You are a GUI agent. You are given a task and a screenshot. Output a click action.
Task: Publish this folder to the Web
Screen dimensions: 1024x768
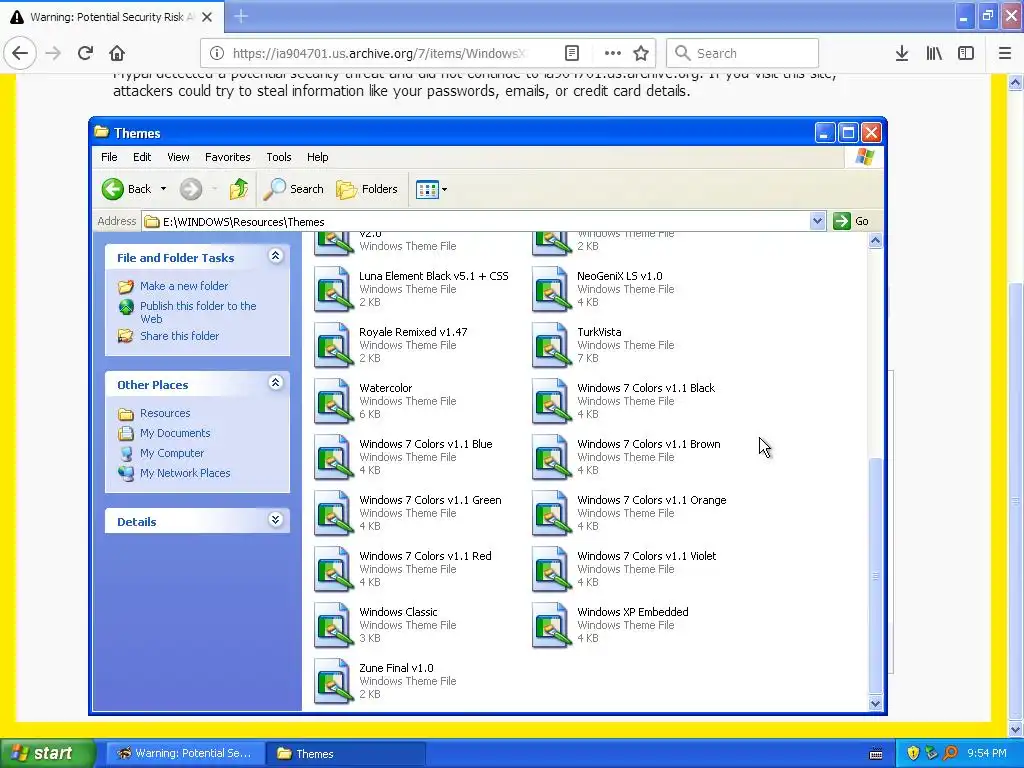[x=198, y=312]
